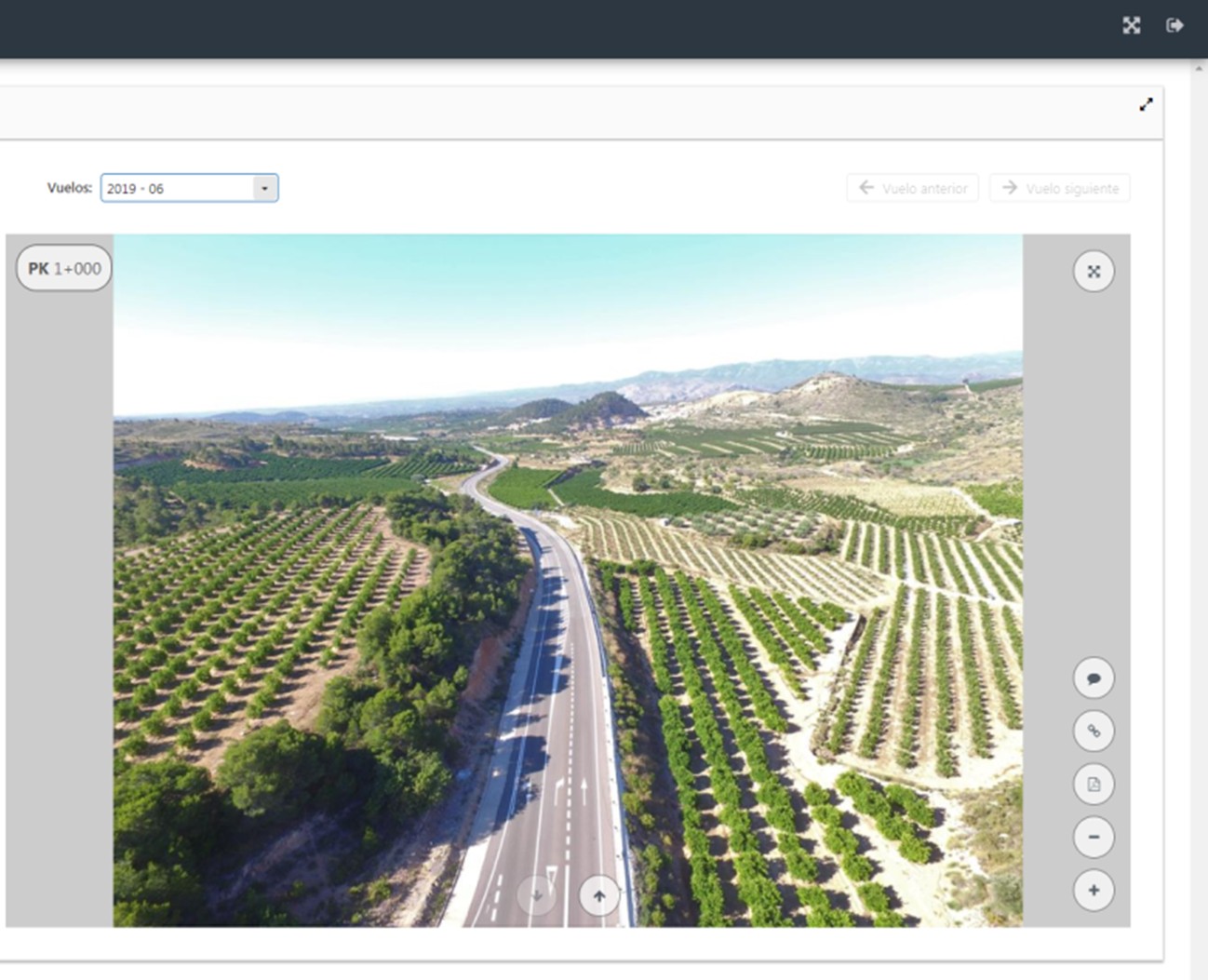Maximize the aerial image viewer
Screen dimensions: 1208x980
(1094, 272)
